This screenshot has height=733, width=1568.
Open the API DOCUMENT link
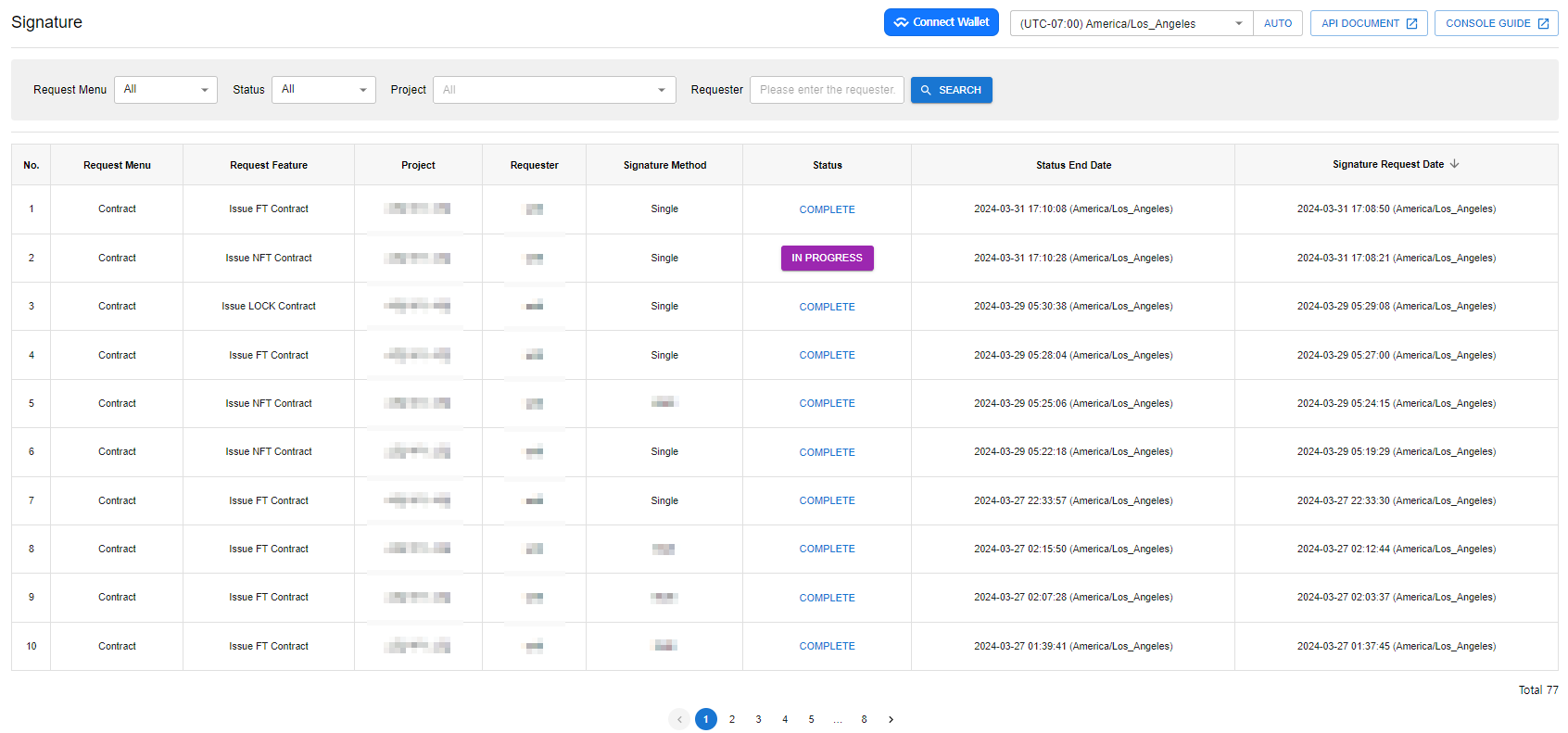1369,23
